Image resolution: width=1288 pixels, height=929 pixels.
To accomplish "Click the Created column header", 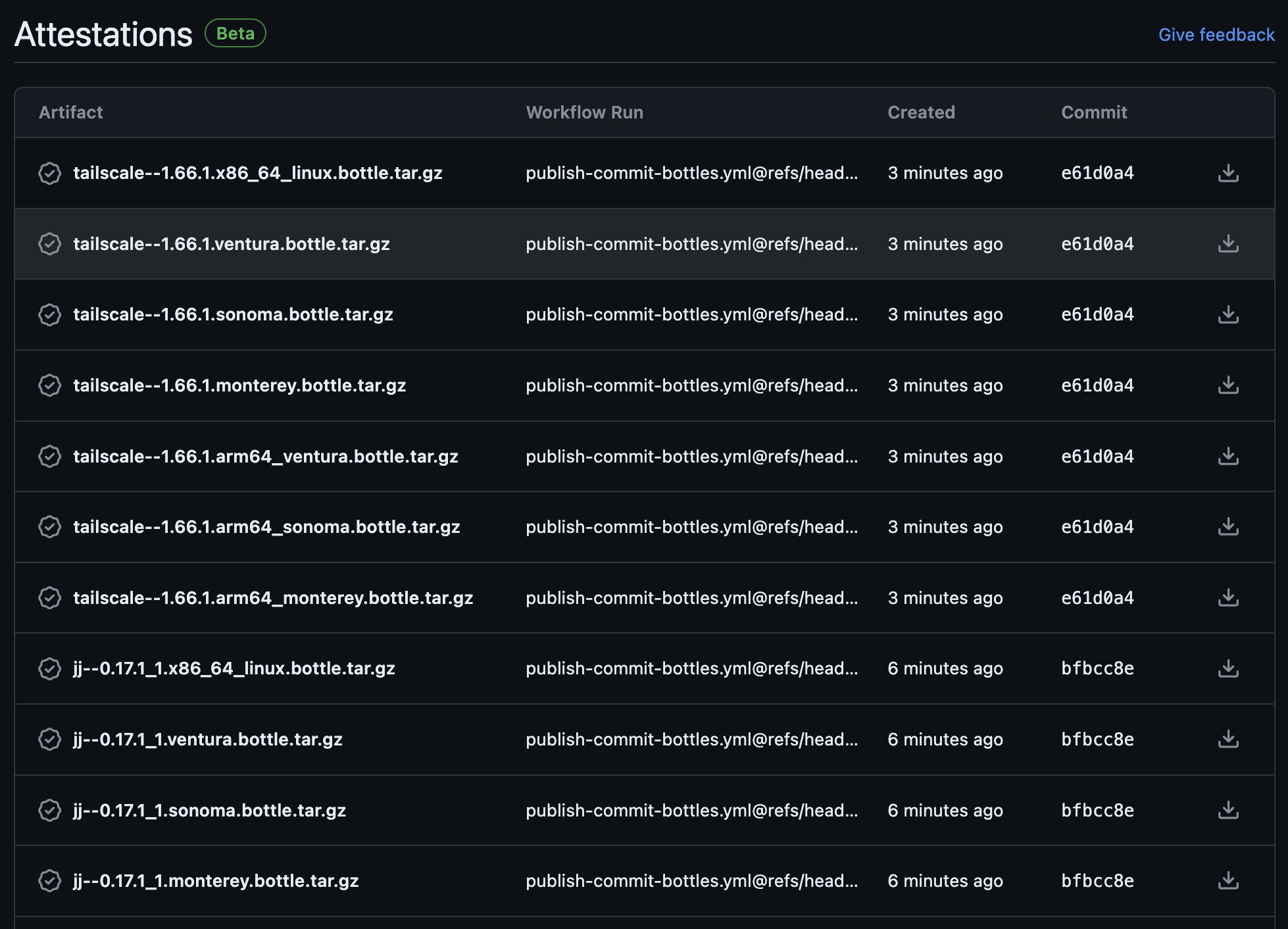I will 921,113.
